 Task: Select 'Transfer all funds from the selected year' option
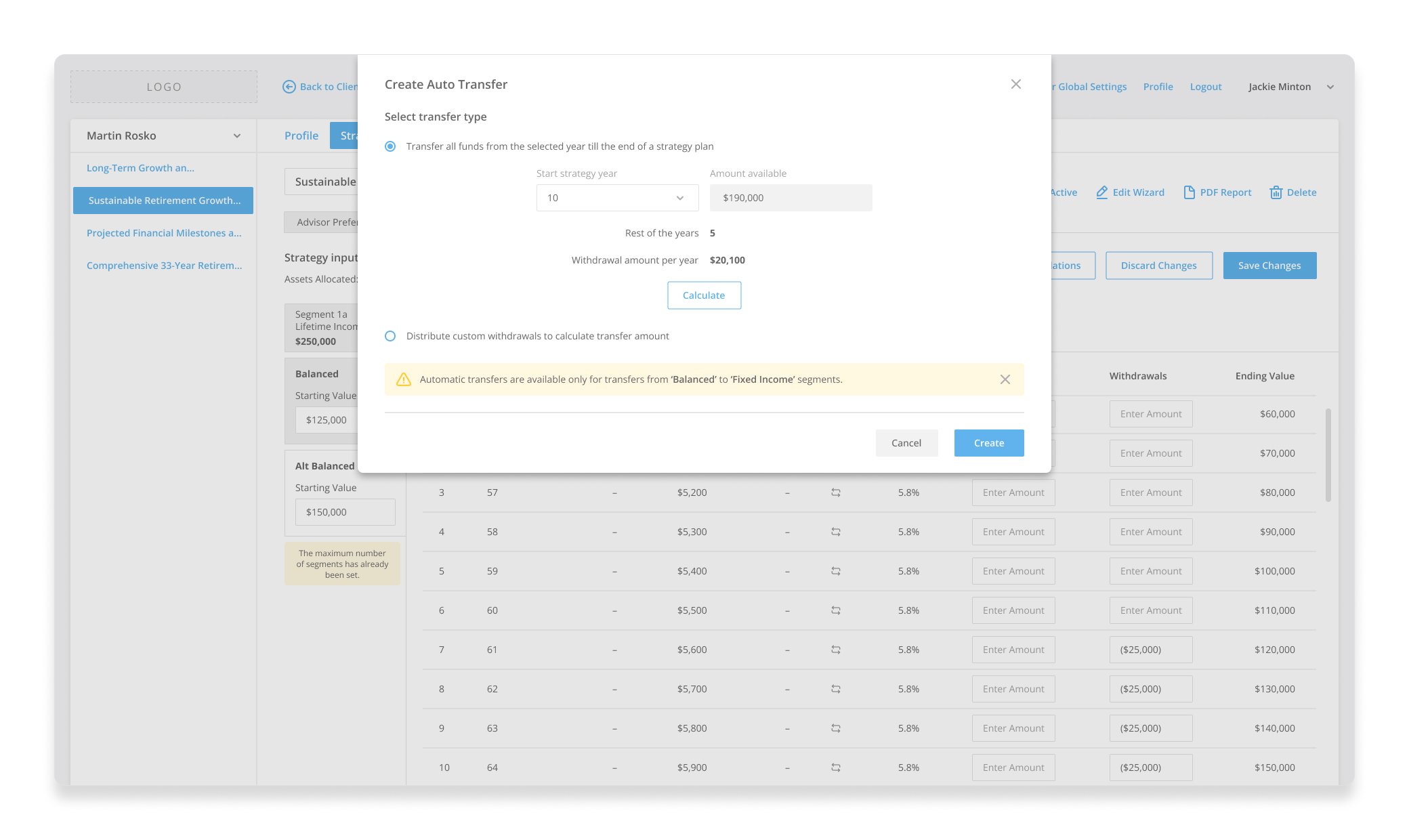click(x=390, y=146)
